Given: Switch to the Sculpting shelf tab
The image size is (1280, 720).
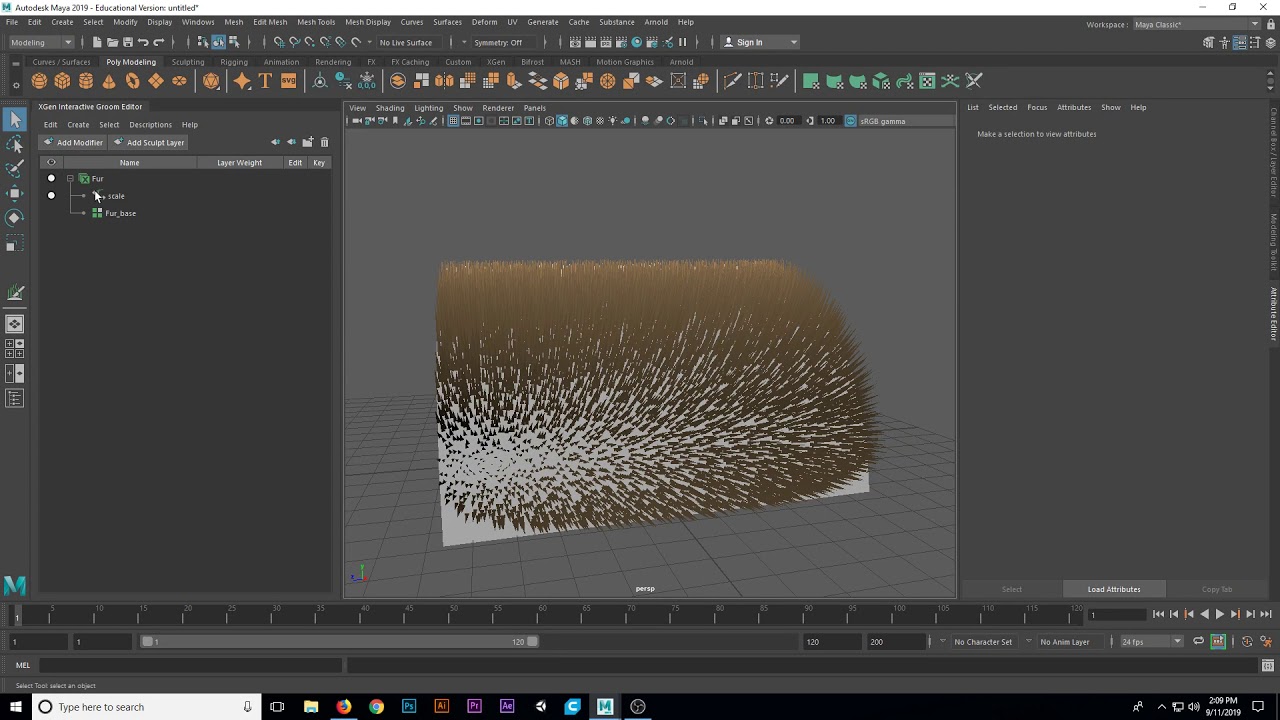Looking at the screenshot, I should coord(187,62).
